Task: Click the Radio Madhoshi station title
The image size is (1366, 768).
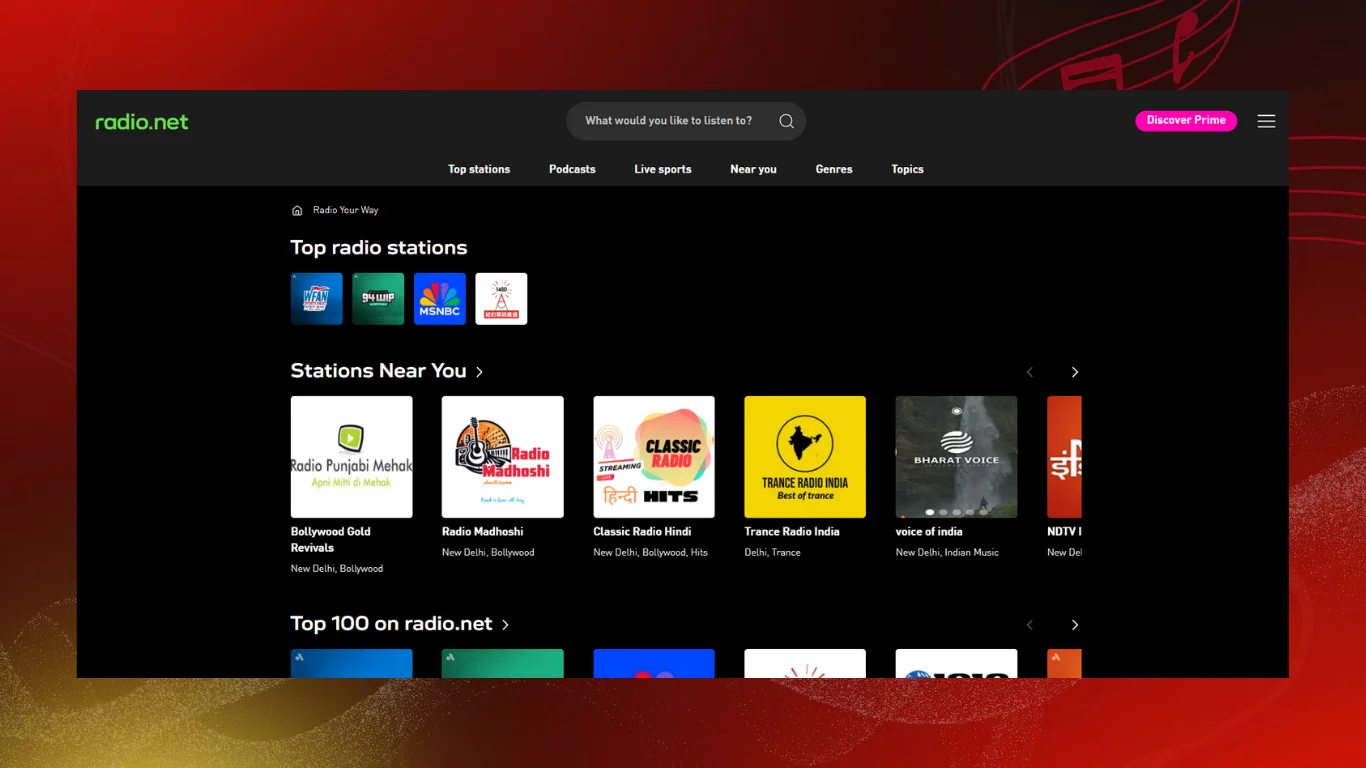Action: point(482,532)
